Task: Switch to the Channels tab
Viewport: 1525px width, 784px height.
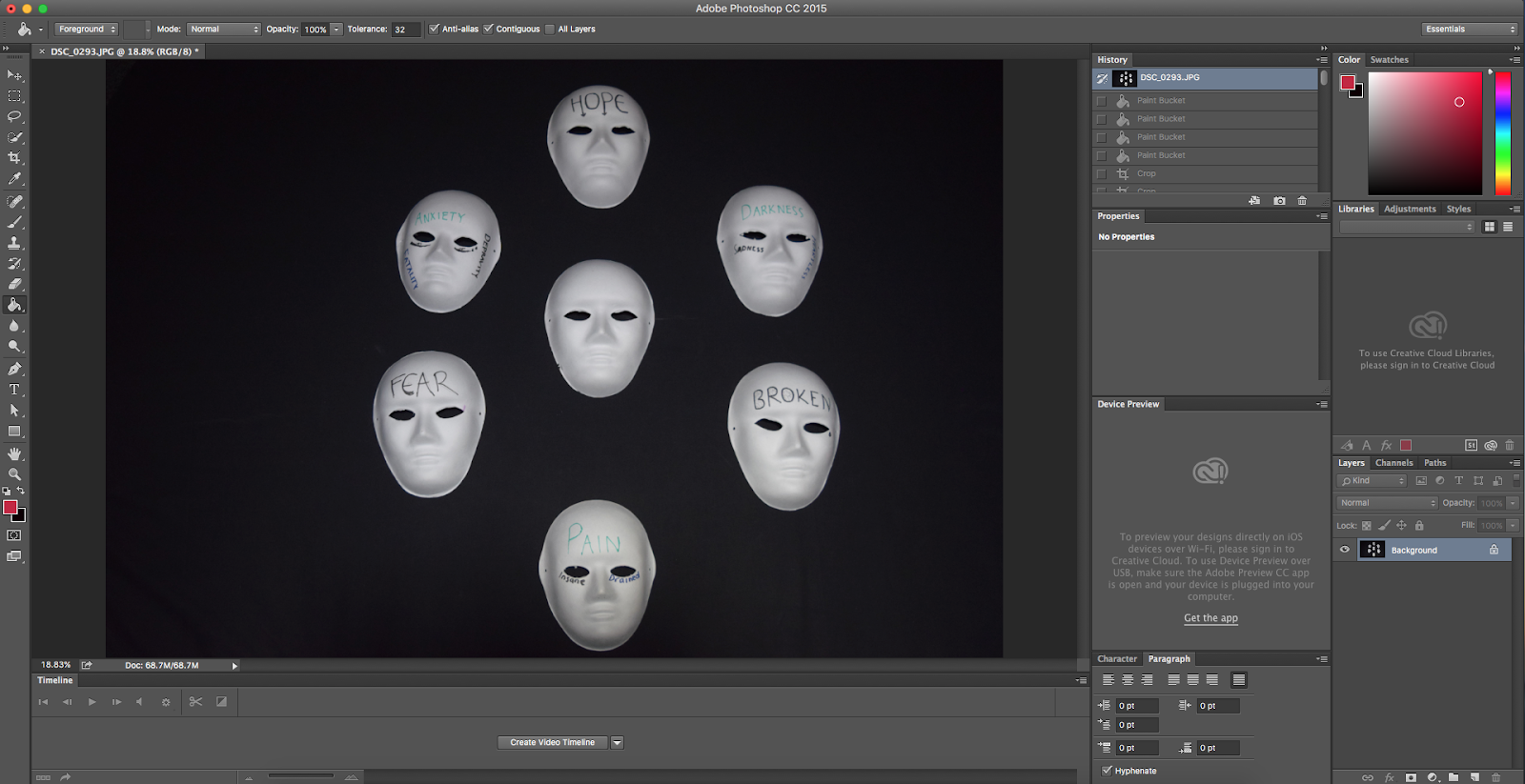Action: pyautogui.click(x=1393, y=463)
